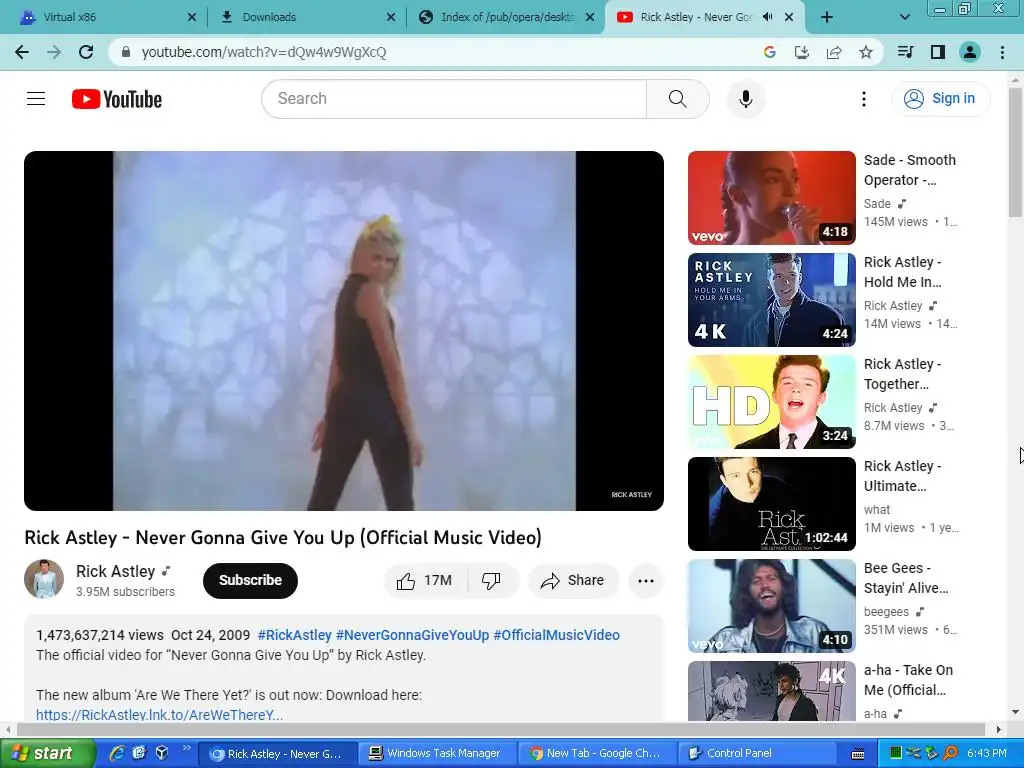Launch Internet Explorer from quick launch
The height and width of the screenshot is (768, 1024).
pyautogui.click(x=117, y=753)
